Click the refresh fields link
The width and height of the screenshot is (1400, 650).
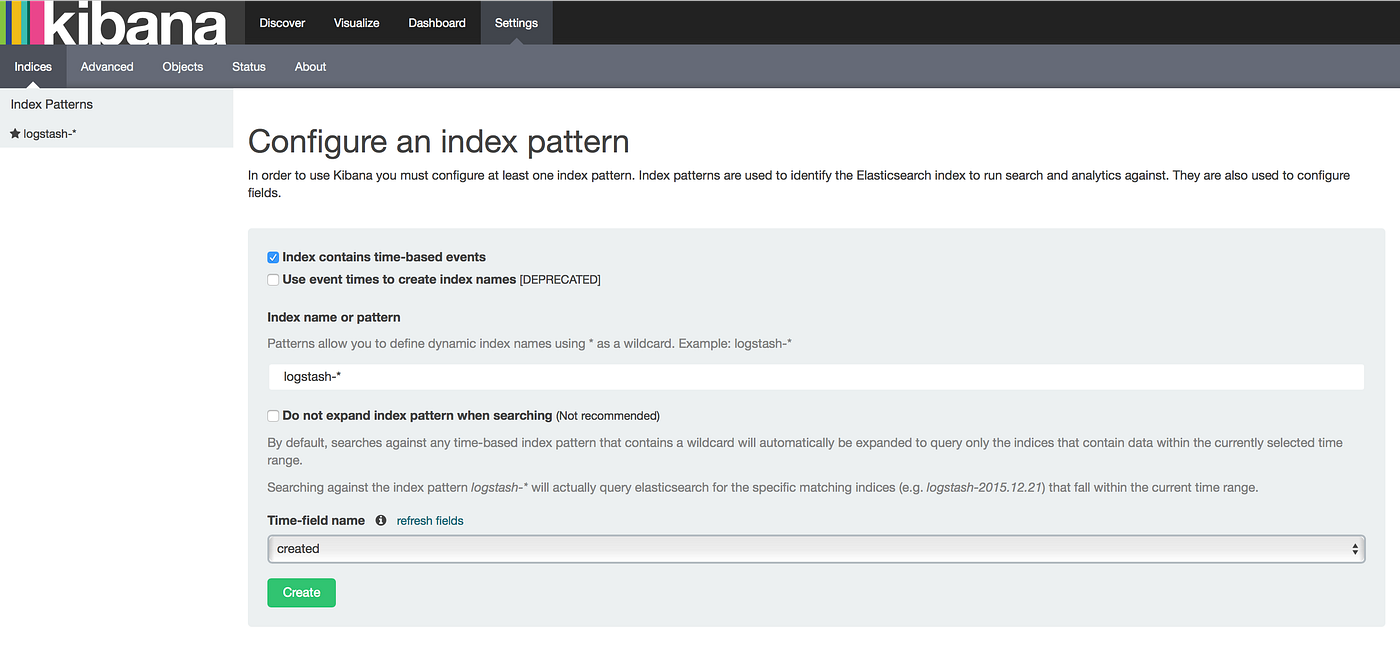pos(430,521)
